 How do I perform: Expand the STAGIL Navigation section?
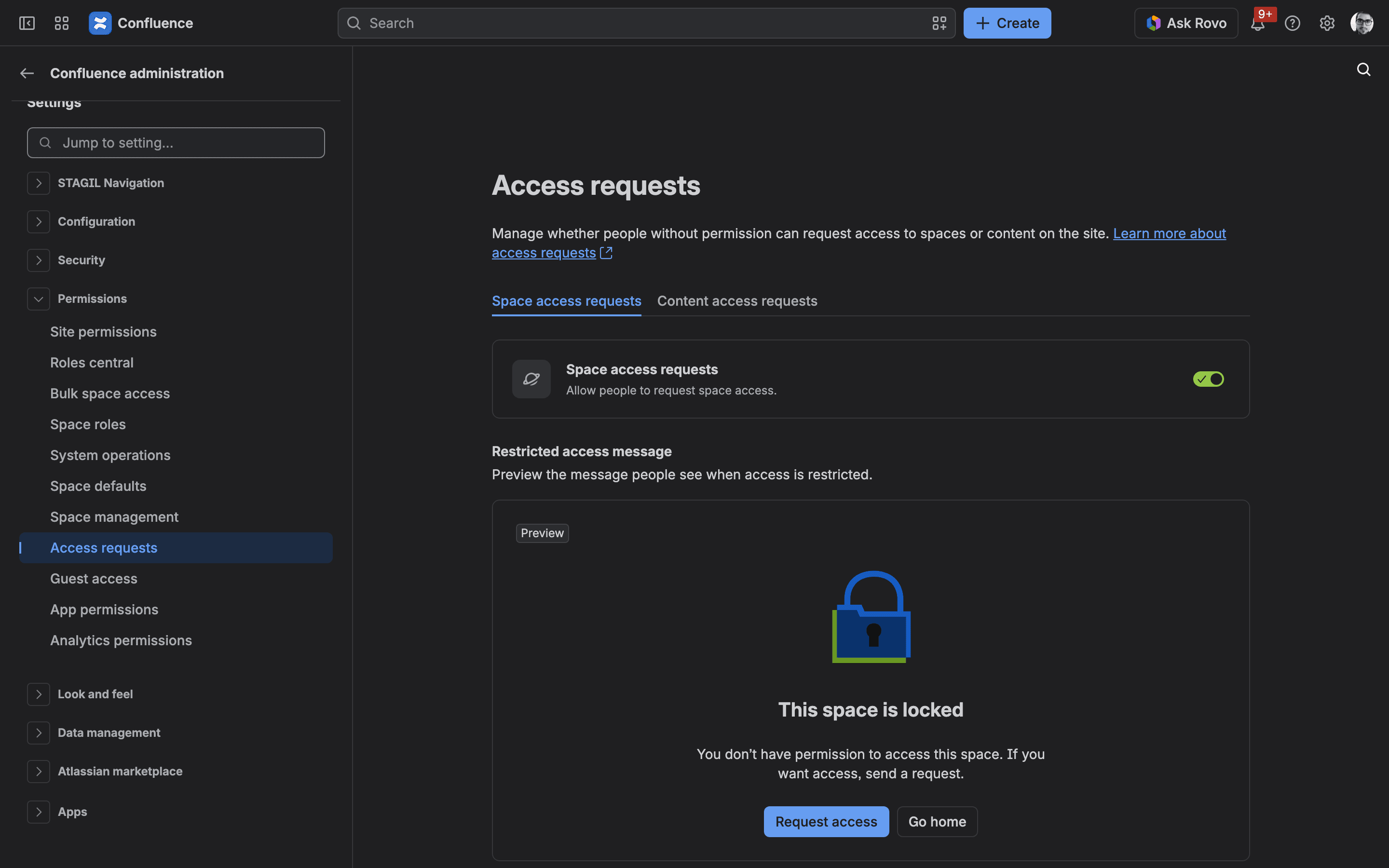[39, 183]
